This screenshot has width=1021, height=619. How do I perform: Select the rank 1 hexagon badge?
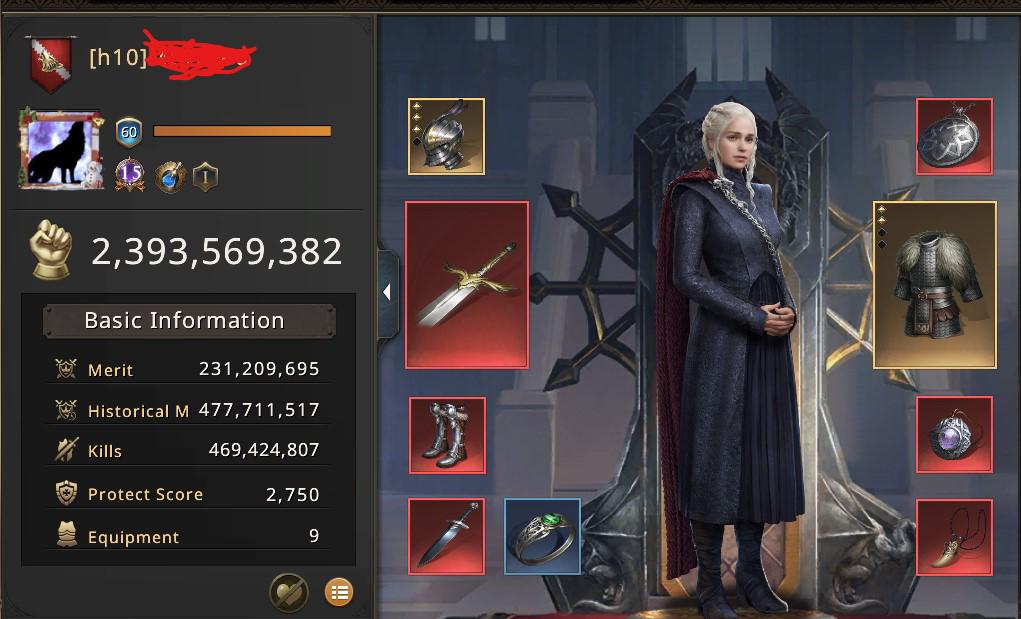tap(205, 176)
